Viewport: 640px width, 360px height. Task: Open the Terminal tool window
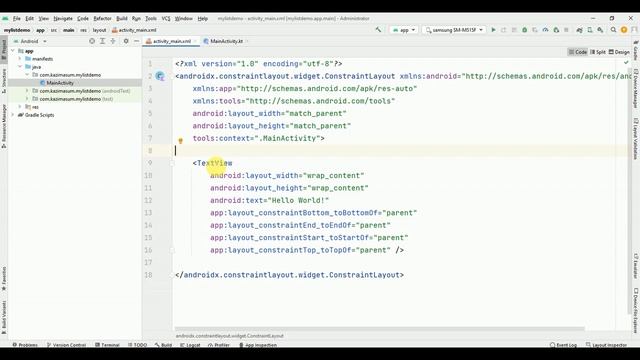click(x=107, y=345)
